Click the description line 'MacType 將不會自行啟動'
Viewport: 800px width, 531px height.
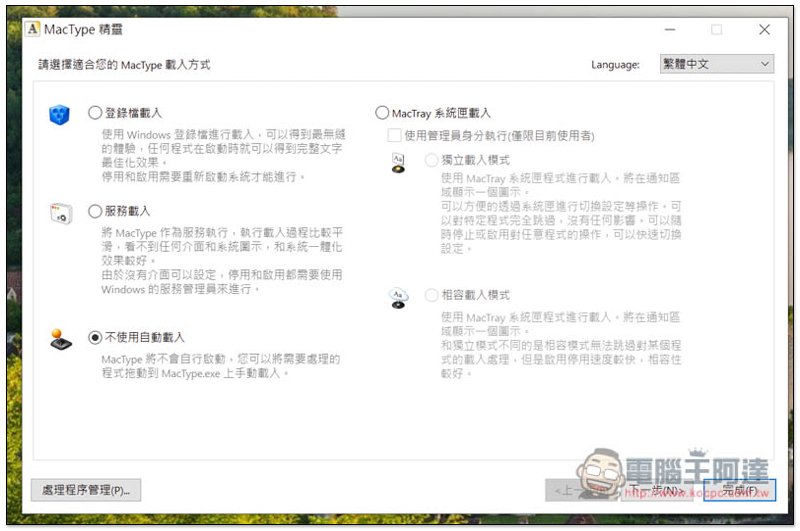(x=220, y=359)
